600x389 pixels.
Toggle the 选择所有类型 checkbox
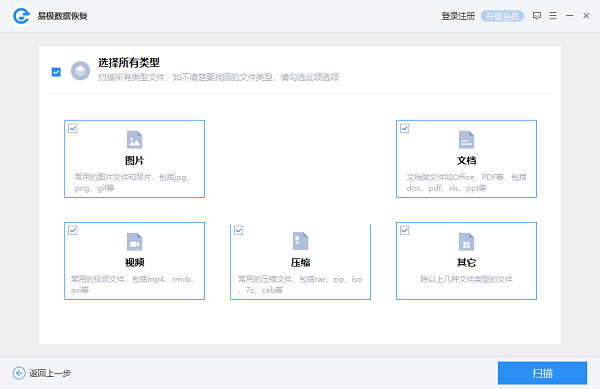(x=56, y=72)
